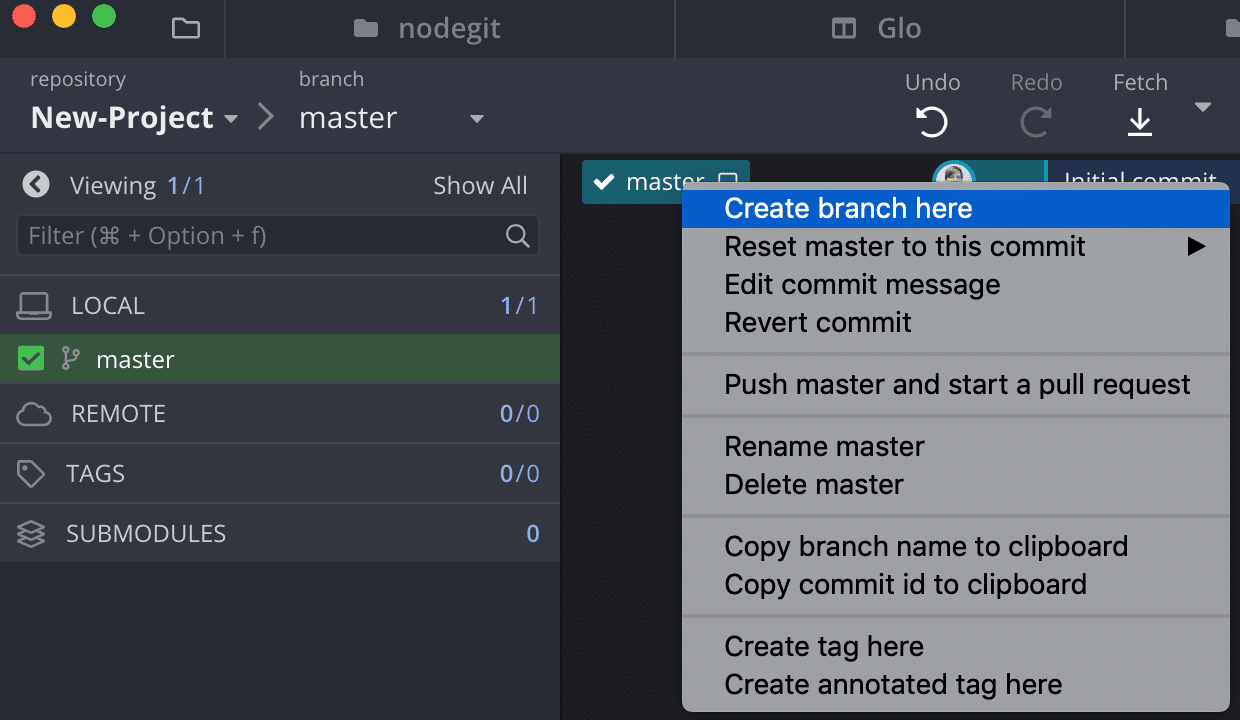Click the search icon in the filter field

[x=517, y=235]
